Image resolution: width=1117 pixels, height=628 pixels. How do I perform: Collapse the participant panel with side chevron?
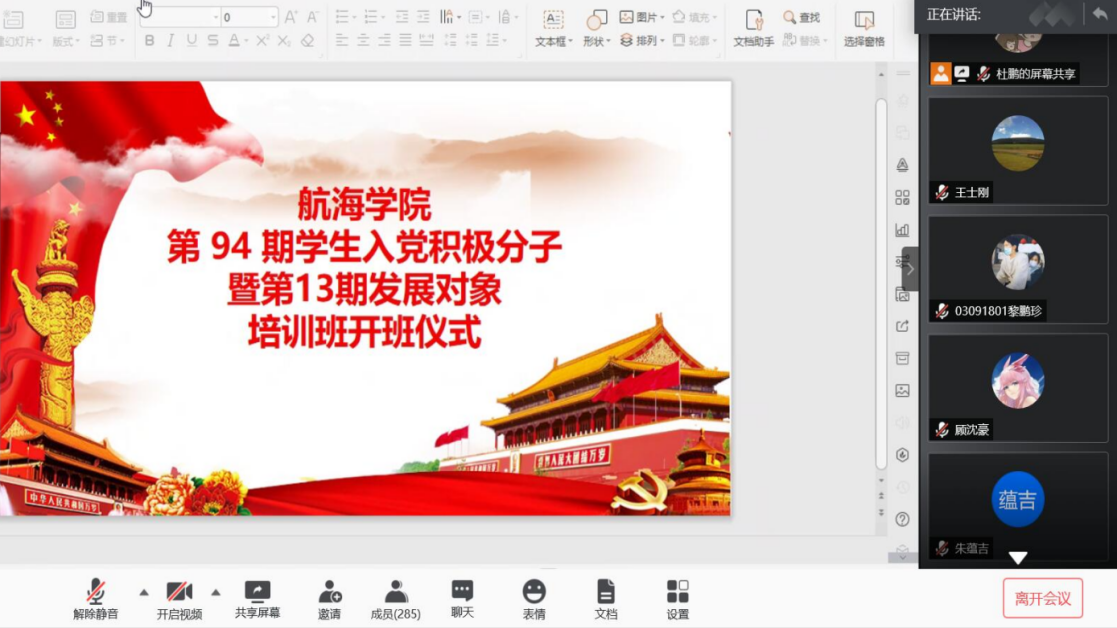tap(909, 269)
